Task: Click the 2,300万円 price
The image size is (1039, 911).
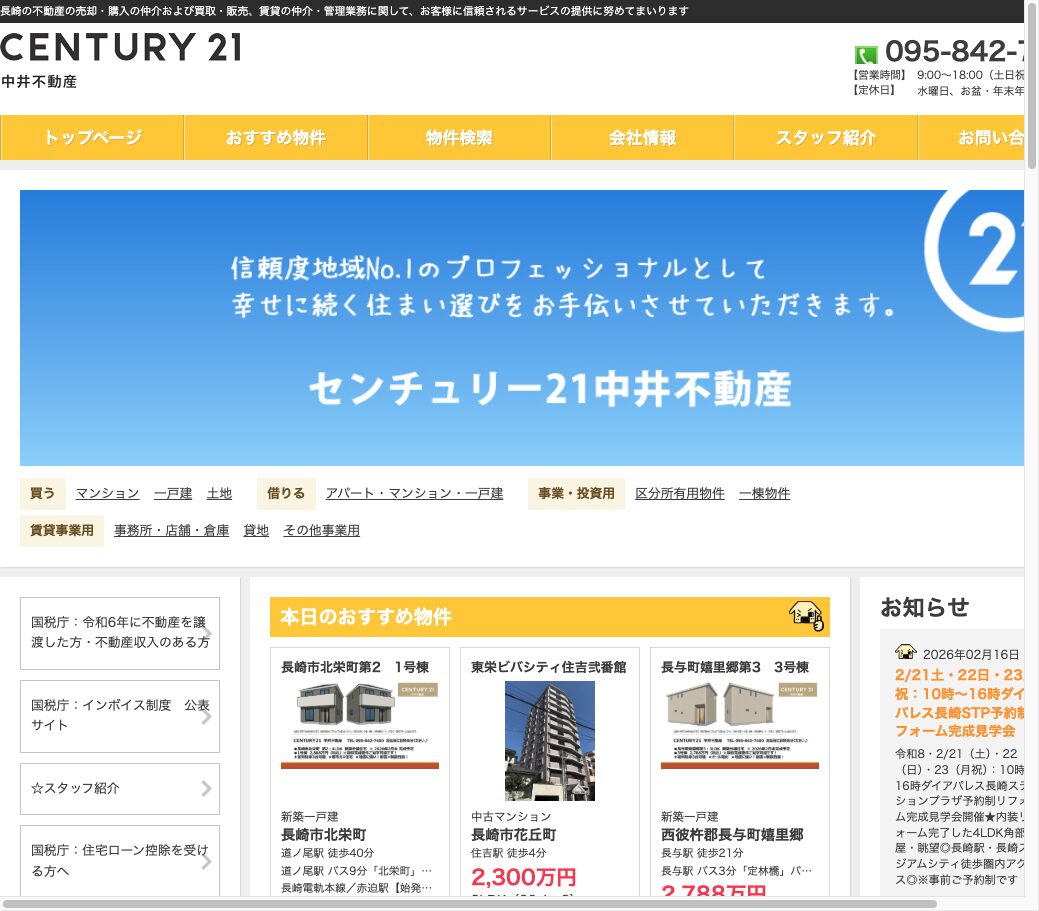Action: [523, 877]
